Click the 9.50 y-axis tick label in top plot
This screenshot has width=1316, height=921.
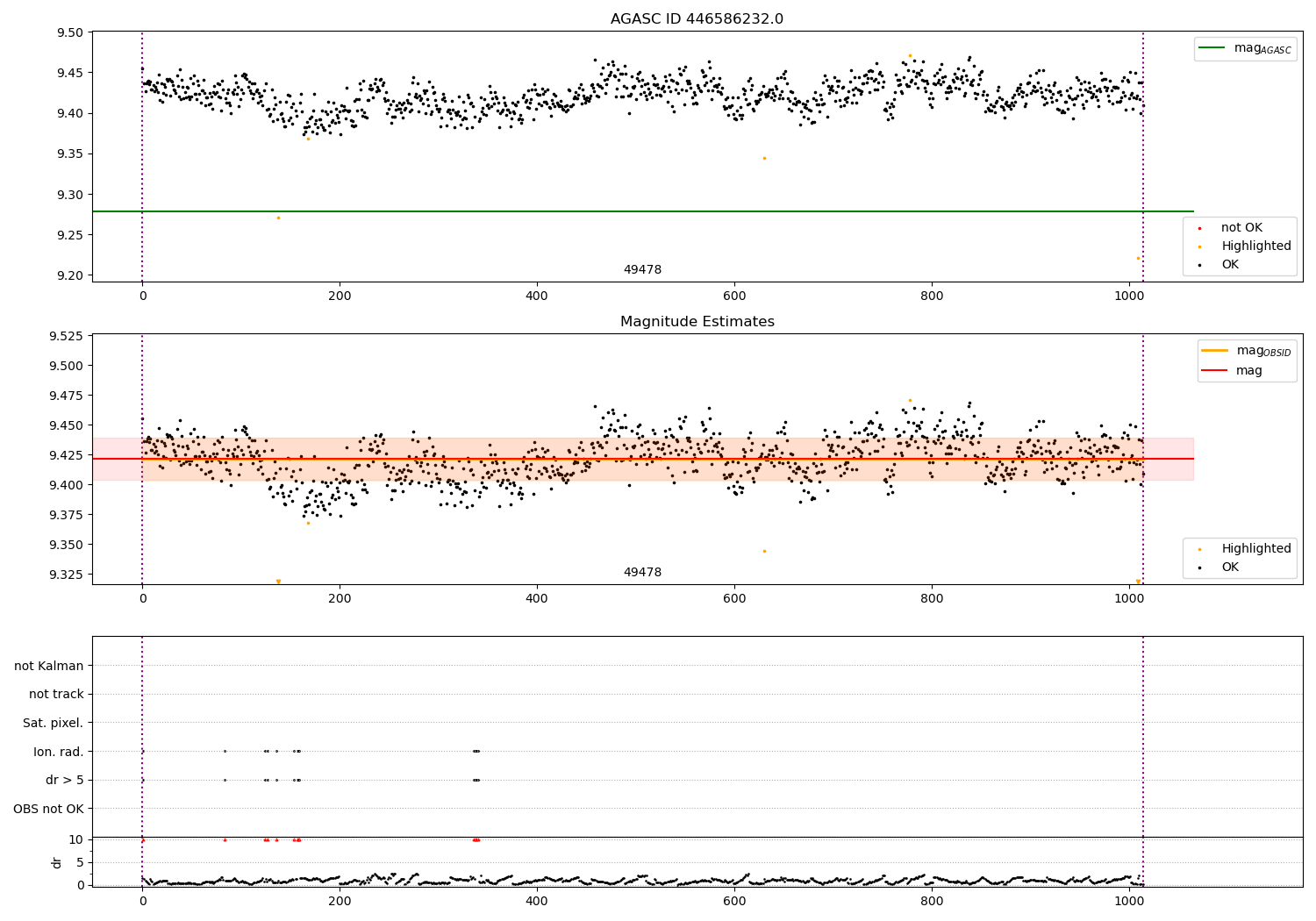pos(69,32)
